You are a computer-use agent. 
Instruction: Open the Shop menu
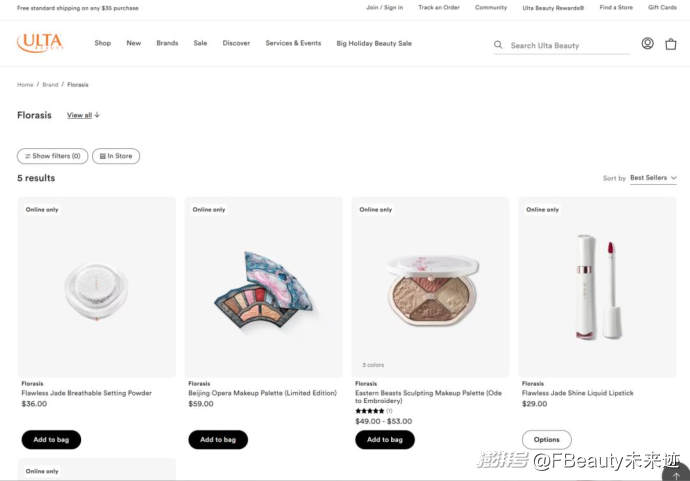(x=102, y=44)
